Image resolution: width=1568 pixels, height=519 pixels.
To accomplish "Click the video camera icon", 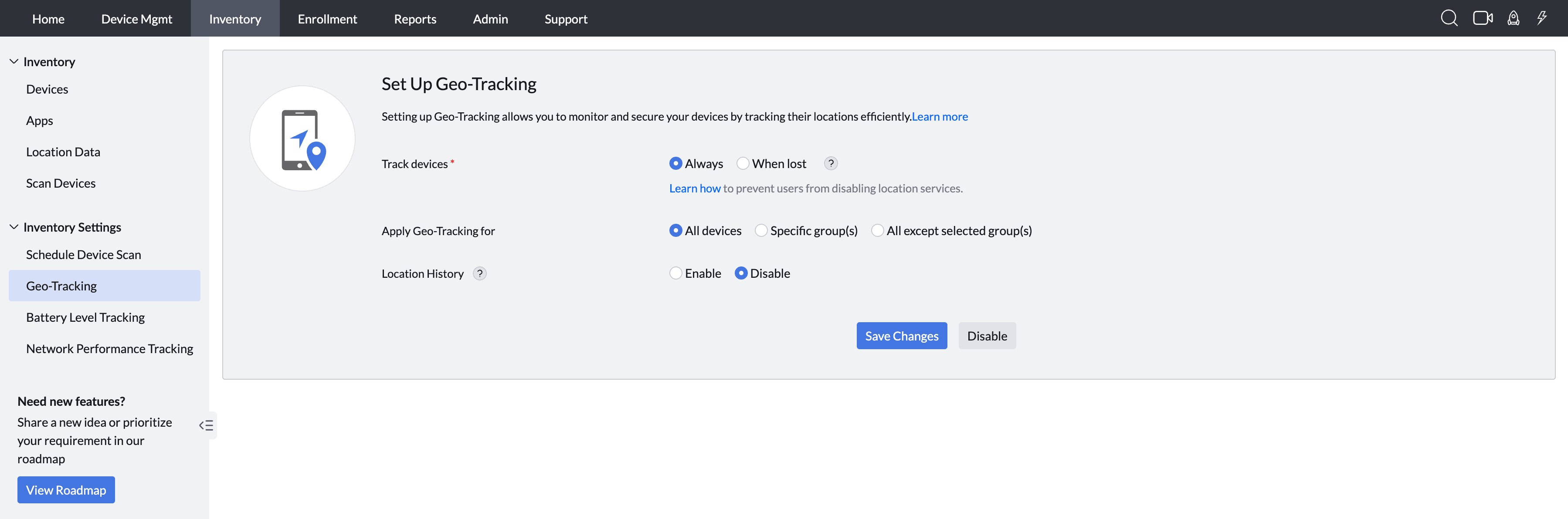I will point(1482,18).
